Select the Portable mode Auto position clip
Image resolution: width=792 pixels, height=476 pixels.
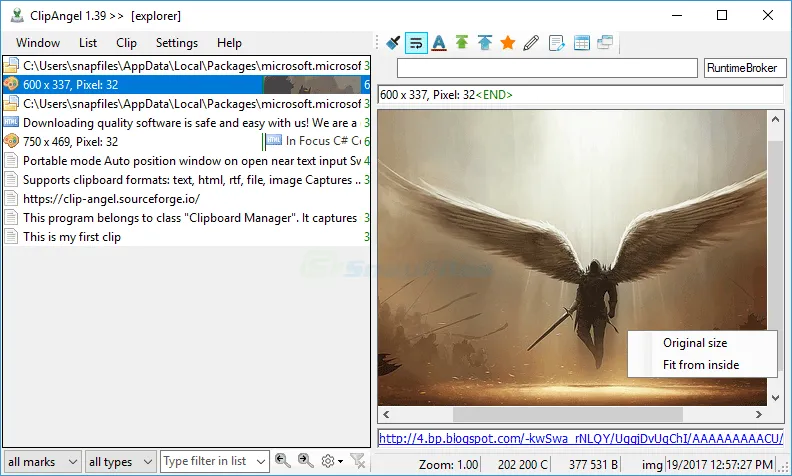click(x=187, y=161)
